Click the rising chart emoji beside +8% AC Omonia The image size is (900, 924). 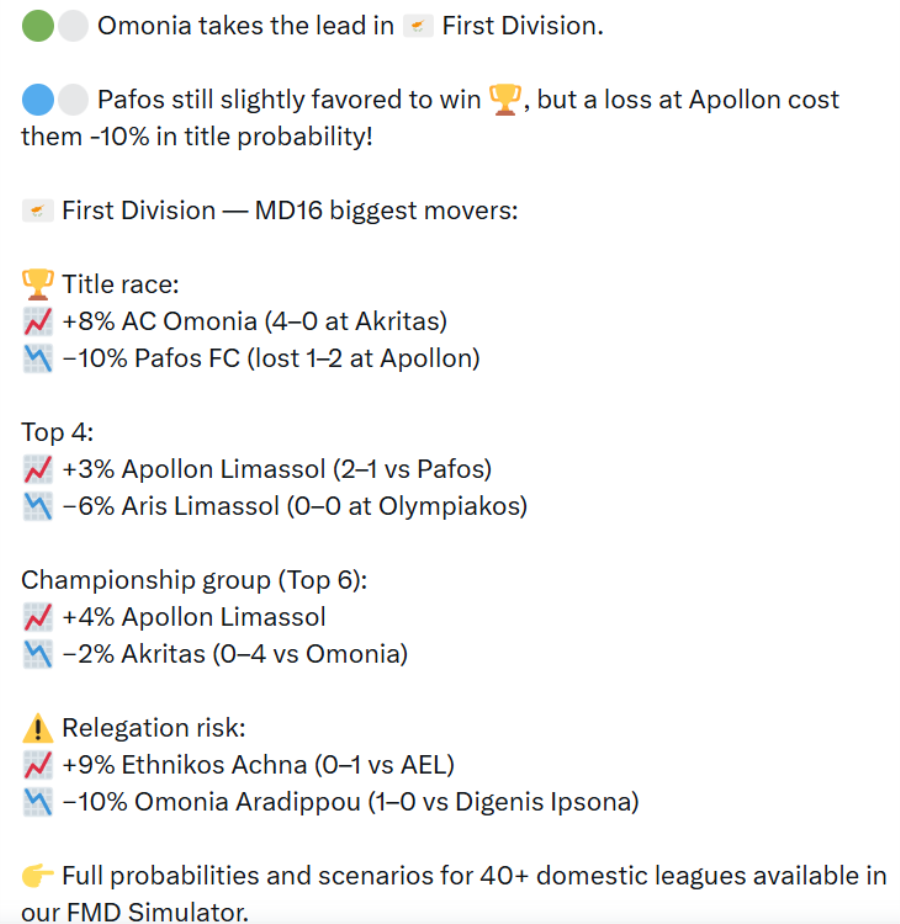click(x=37, y=322)
